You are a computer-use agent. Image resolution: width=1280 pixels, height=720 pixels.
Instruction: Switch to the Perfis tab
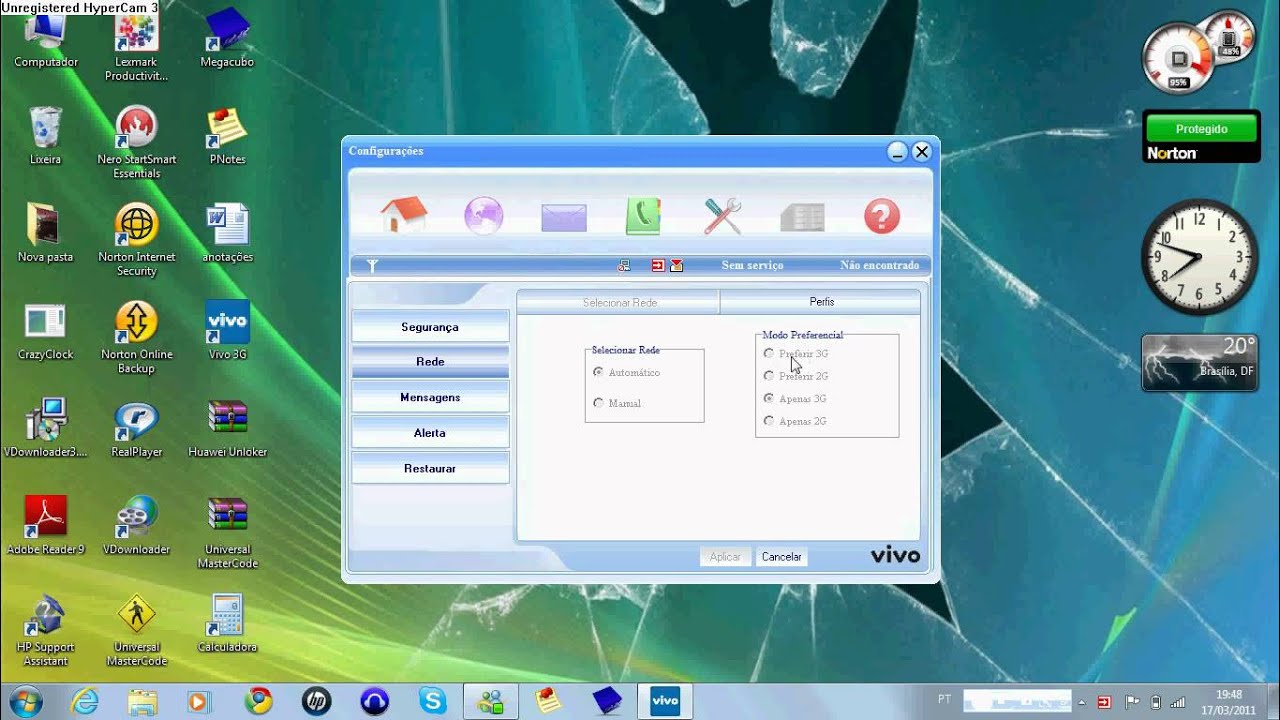(x=821, y=302)
